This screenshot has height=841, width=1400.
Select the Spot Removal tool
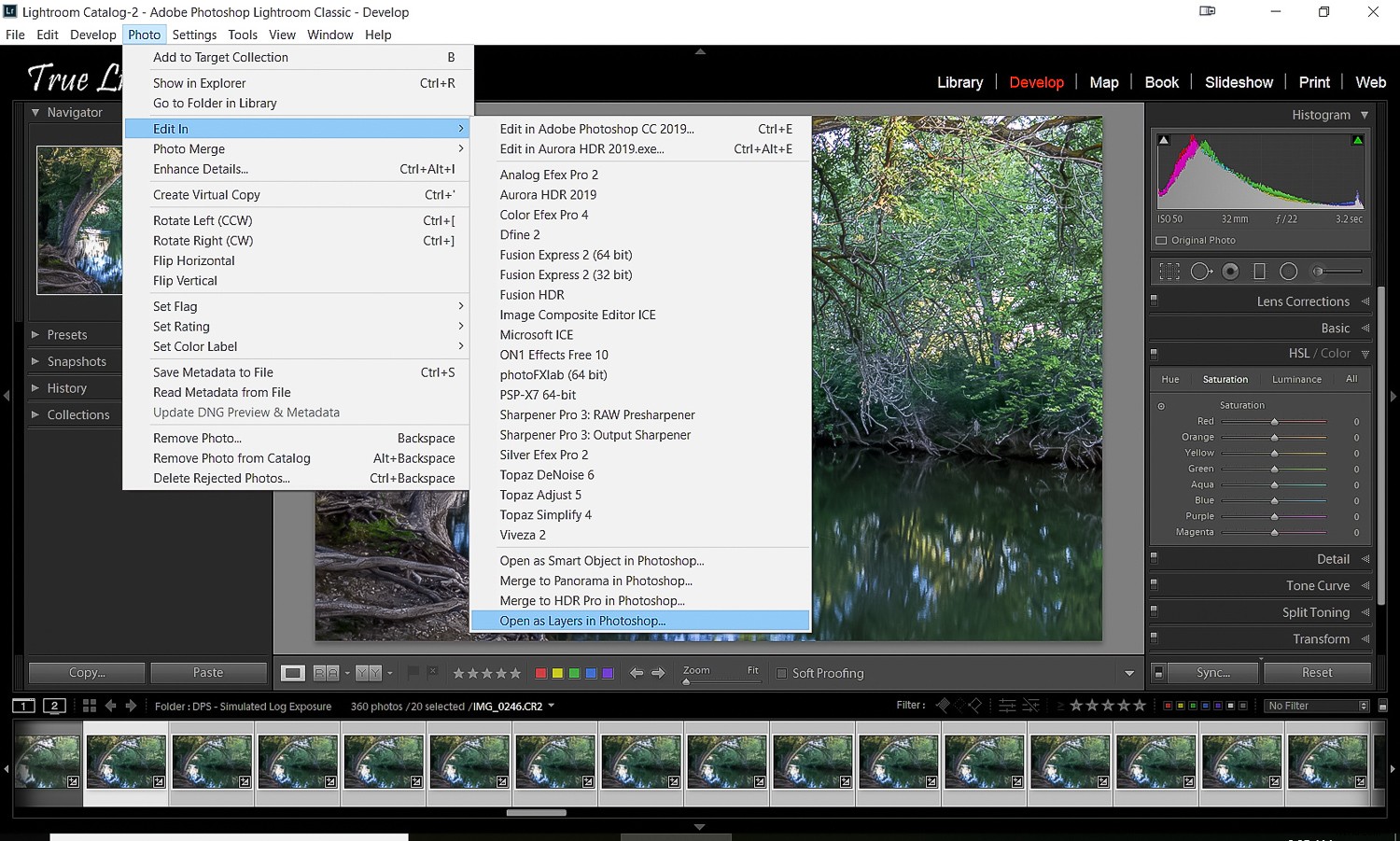pyautogui.click(x=1202, y=271)
